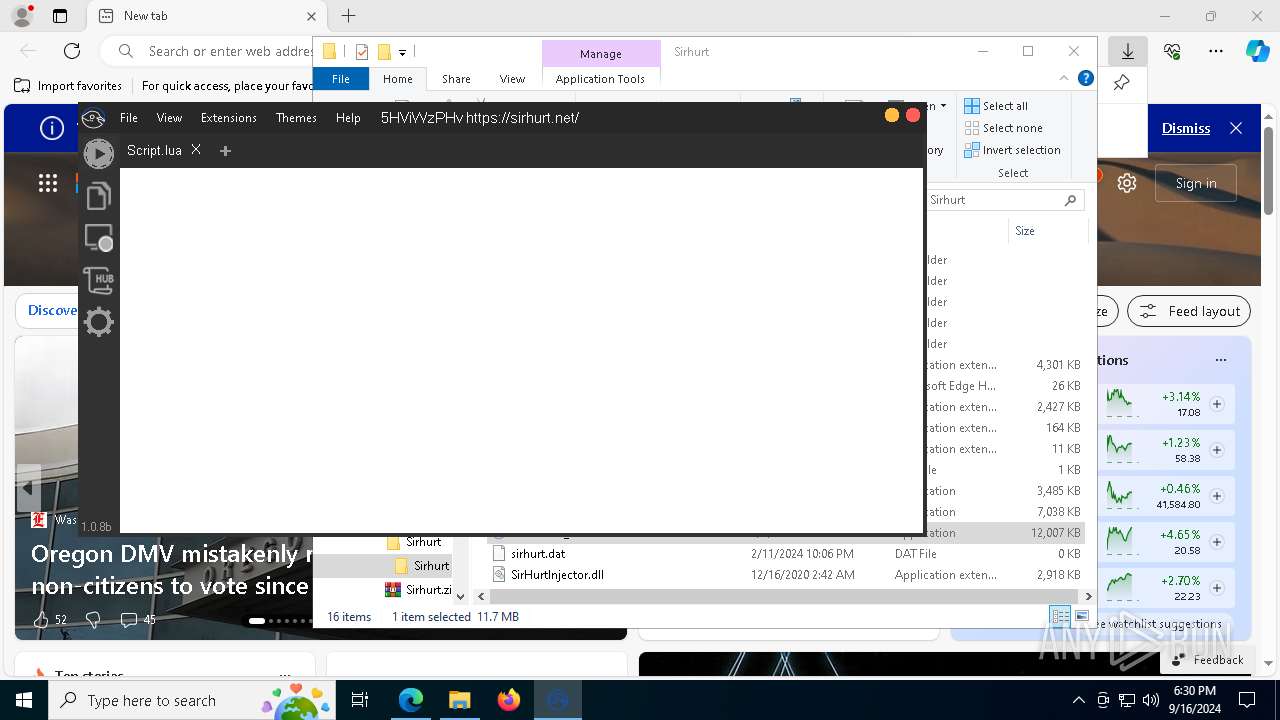Switch to Explorer Share ribbon tab
The width and height of the screenshot is (1280, 720).
(x=456, y=79)
